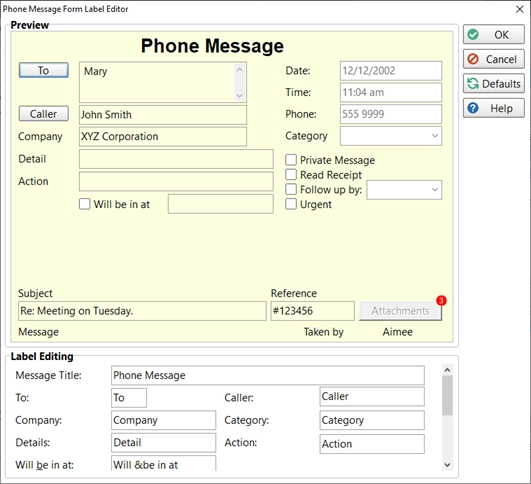Click the Phone field 555 9999
Screen dimensions: 531x484
click(x=391, y=114)
